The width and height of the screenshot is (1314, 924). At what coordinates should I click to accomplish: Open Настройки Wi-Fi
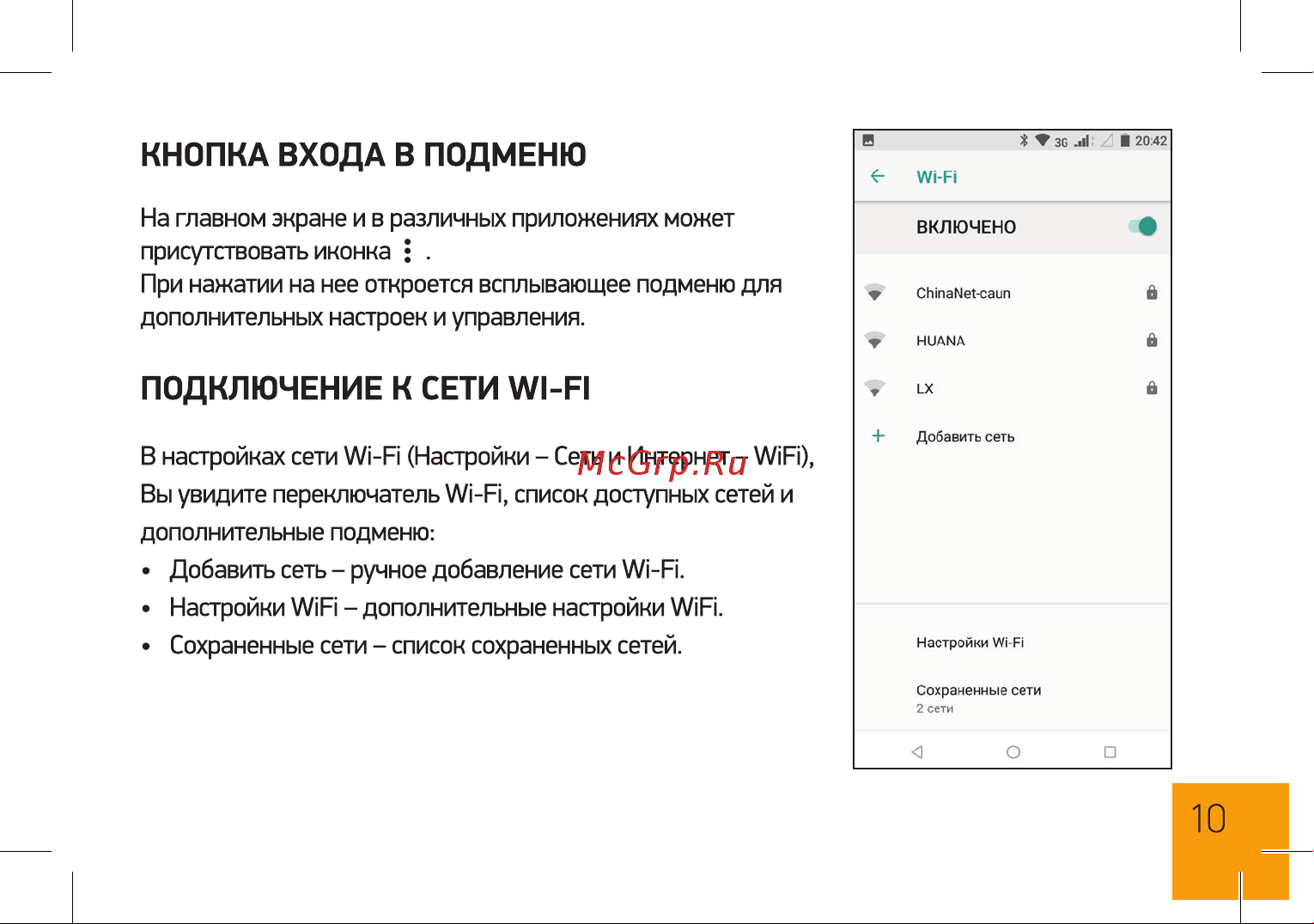tap(1013, 642)
